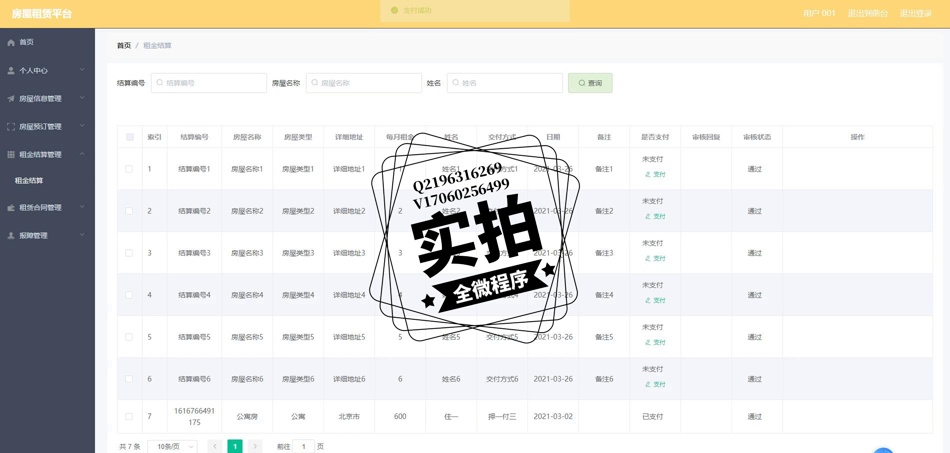Collapse the 租金结算管理 menu chevron
The width and height of the screenshot is (950, 453).
pos(82,155)
